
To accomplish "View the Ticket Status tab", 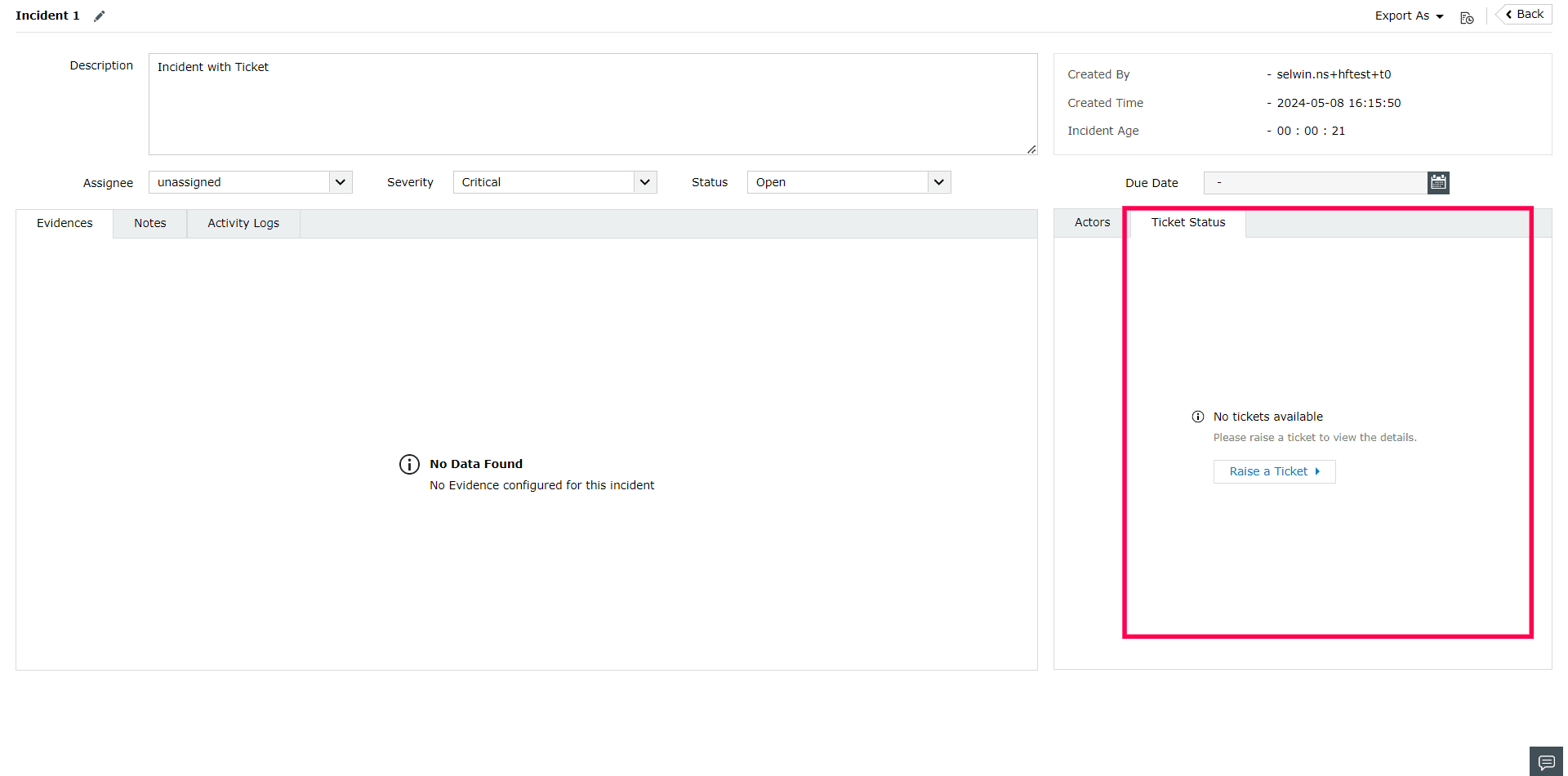I will pos(1187,222).
